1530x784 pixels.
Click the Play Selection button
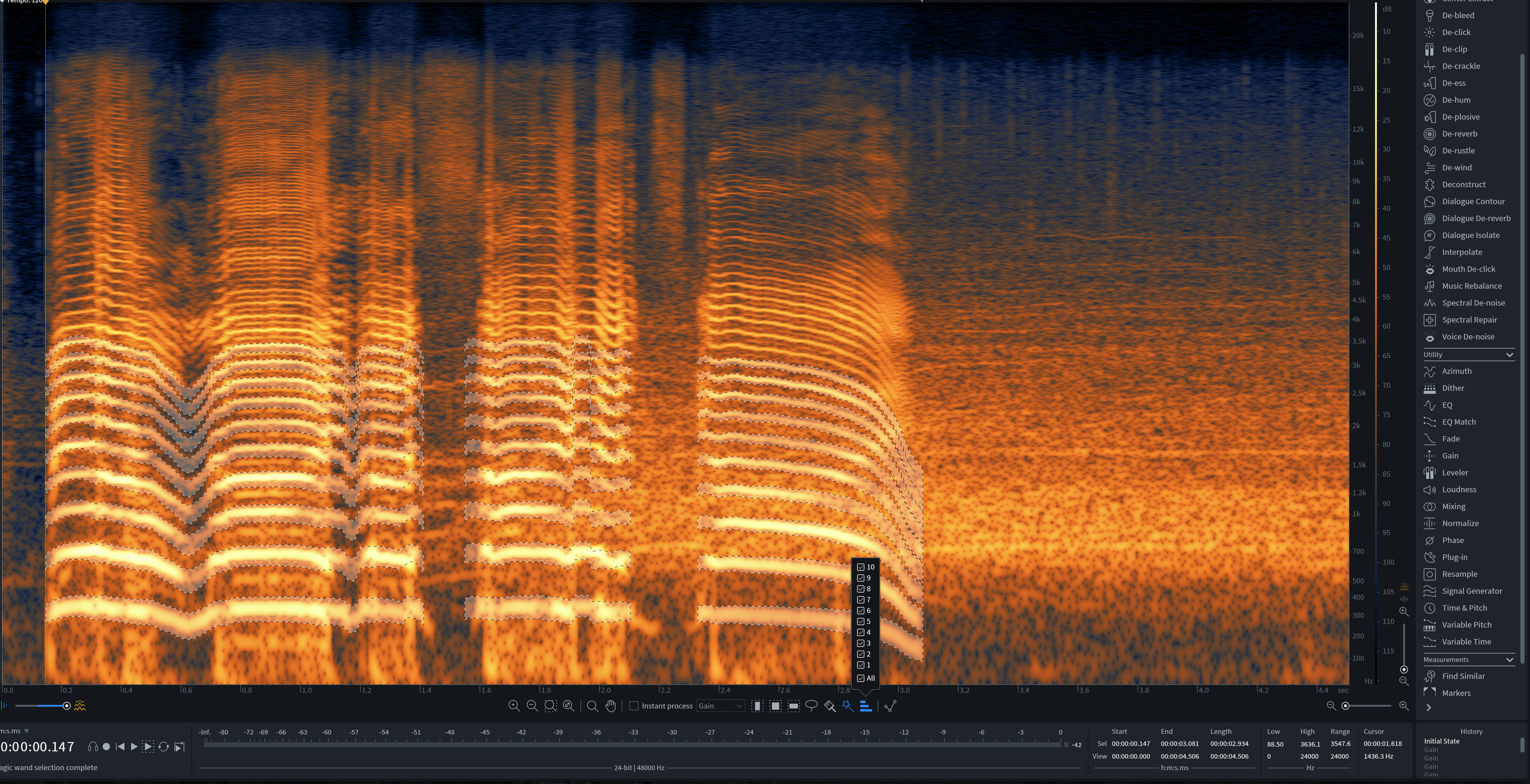click(149, 747)
